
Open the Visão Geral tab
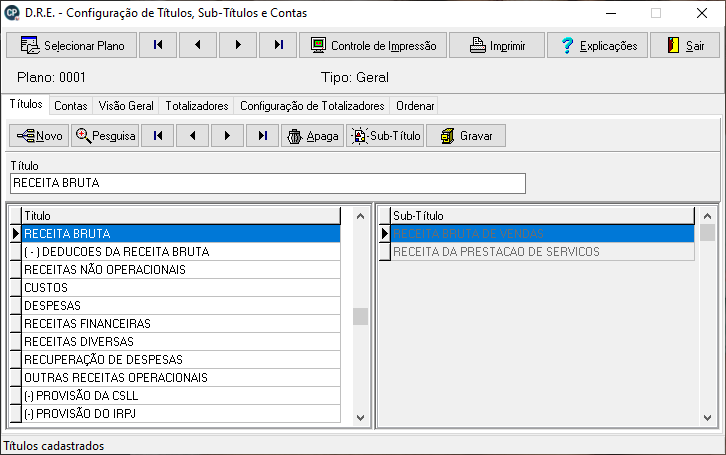coord(126,106)
